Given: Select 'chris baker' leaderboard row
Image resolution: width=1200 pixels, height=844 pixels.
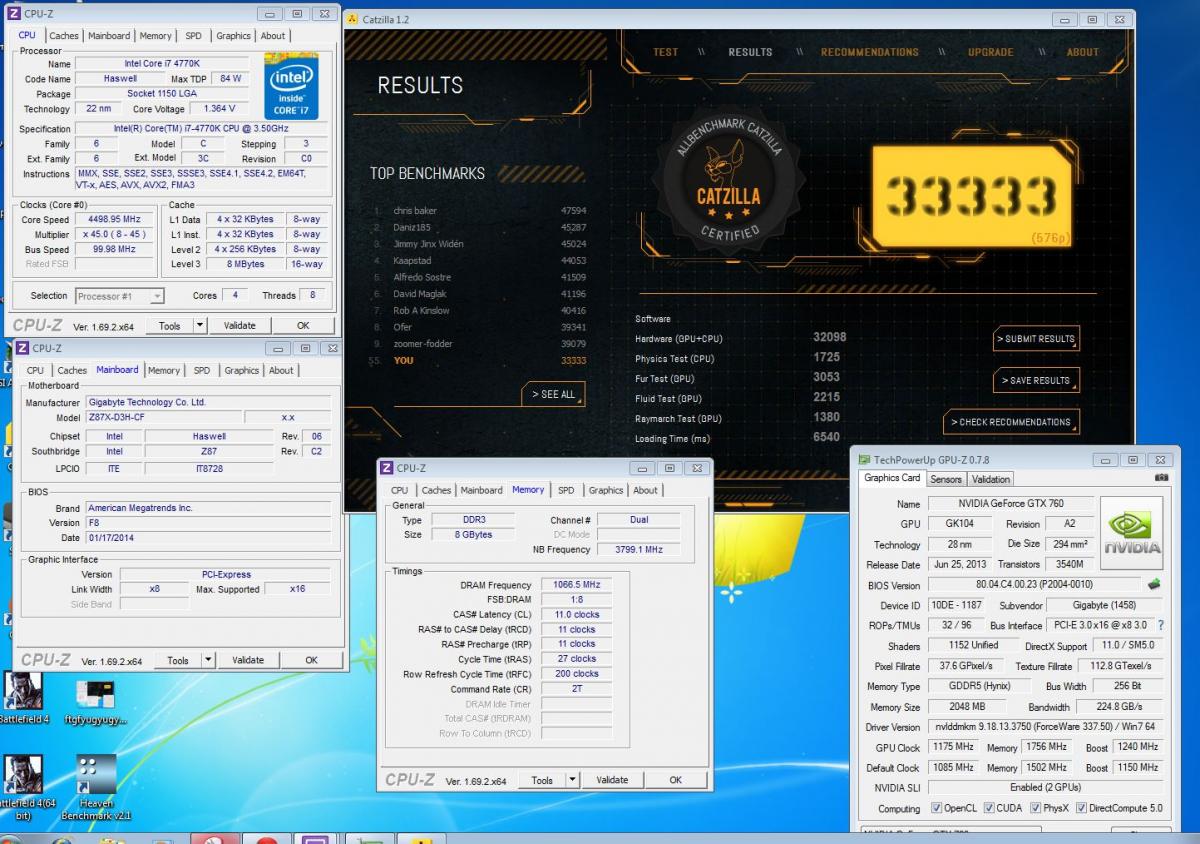Looking at the screenshot, I should [x=480, y=211].
